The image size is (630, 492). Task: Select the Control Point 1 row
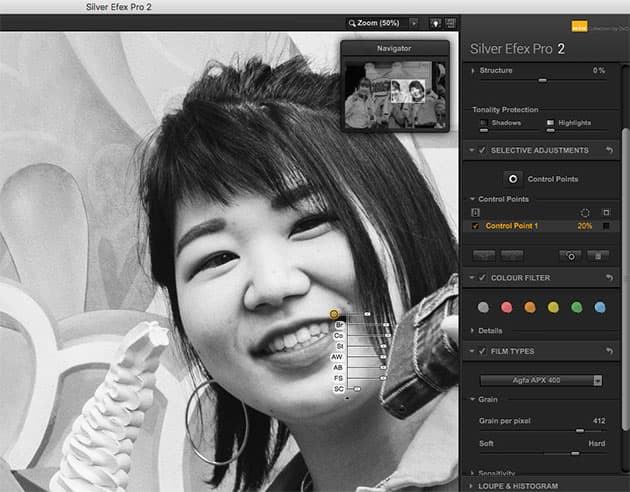pyautogui.click(x=542, y=226)
